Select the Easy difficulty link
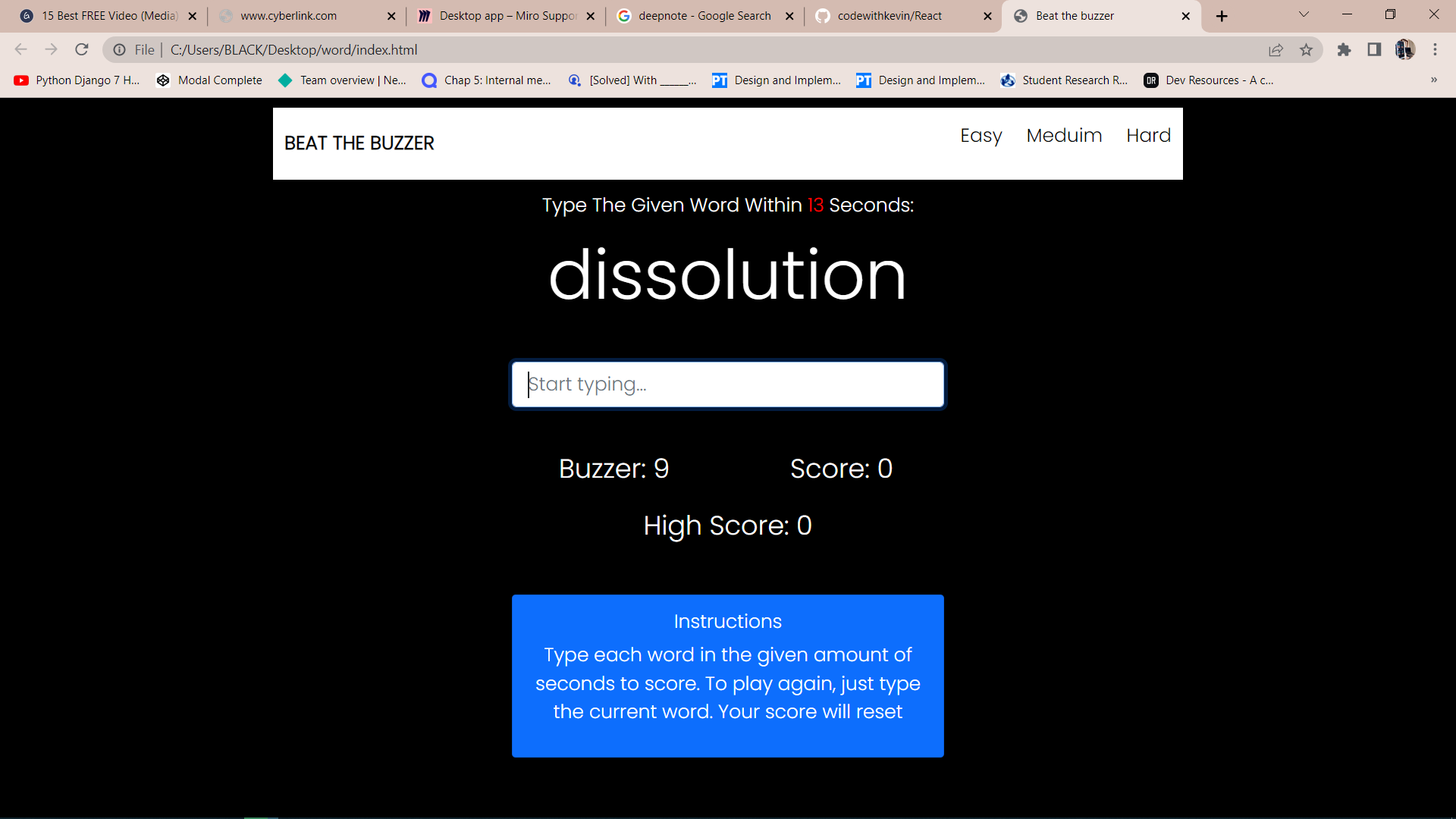Screen dimensions: 1456x819 (981, 136)
